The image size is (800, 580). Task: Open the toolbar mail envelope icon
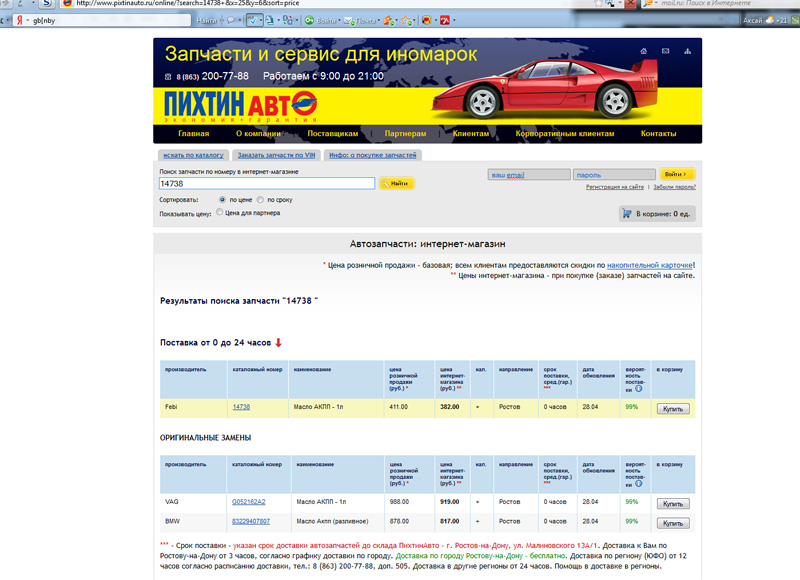click(350, 21)
